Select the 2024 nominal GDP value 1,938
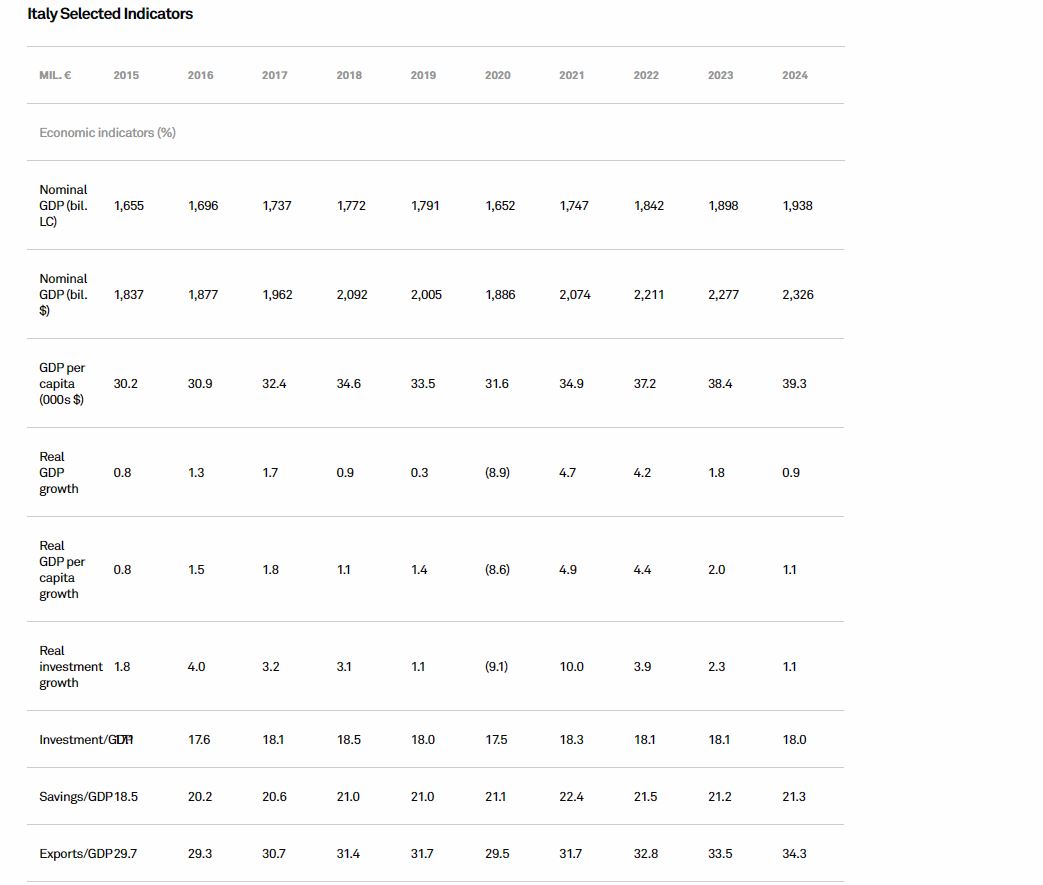Viewport: 1043px width, 885px height. coord(797,205)
